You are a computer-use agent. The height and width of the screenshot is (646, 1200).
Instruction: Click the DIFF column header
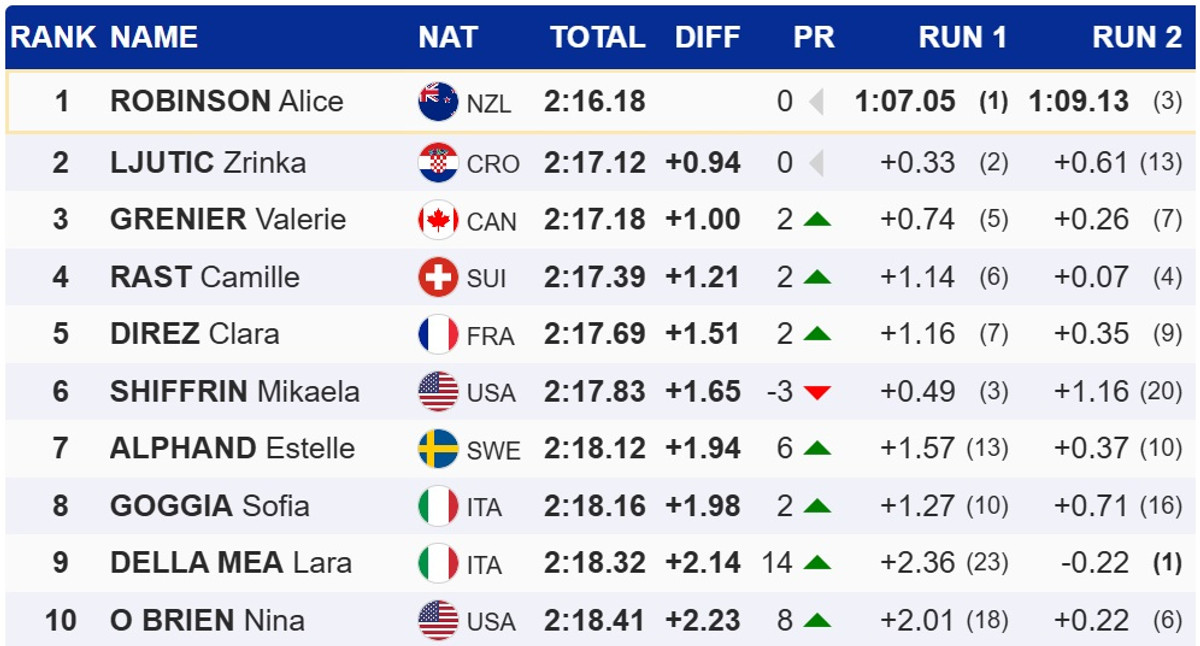coord(707,38)
